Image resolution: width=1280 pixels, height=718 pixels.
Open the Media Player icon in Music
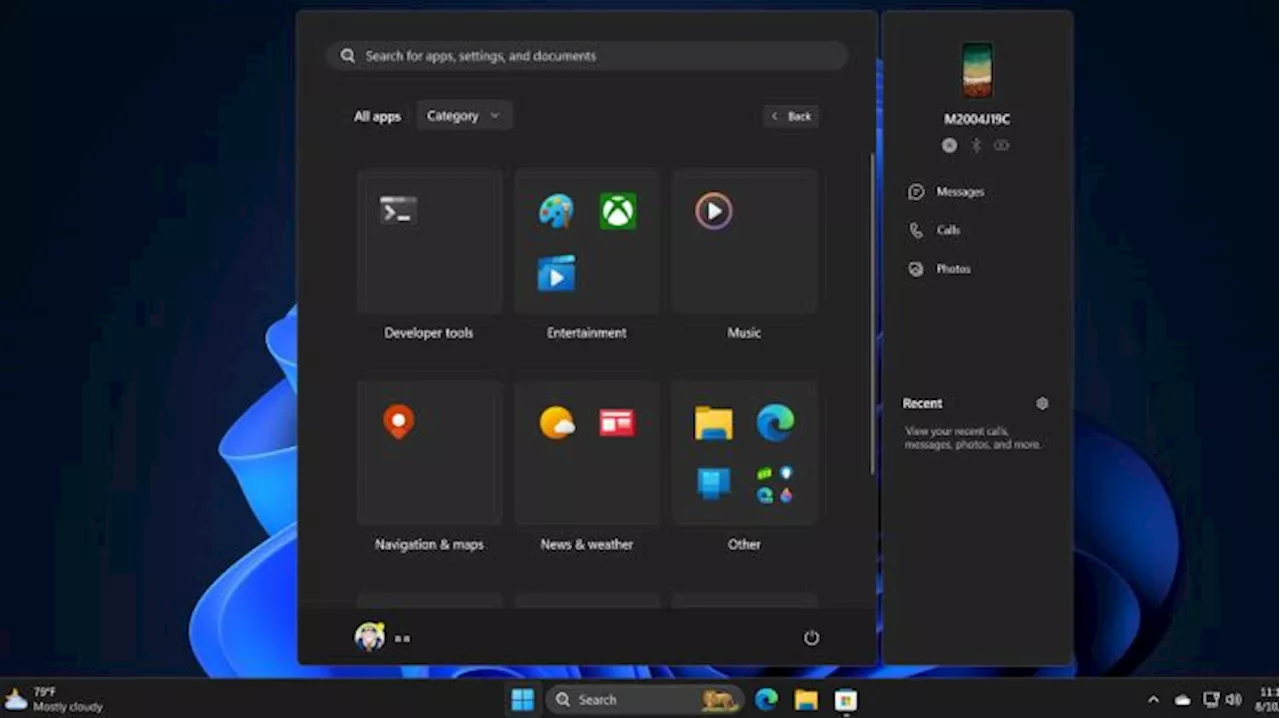pos(713,211)
